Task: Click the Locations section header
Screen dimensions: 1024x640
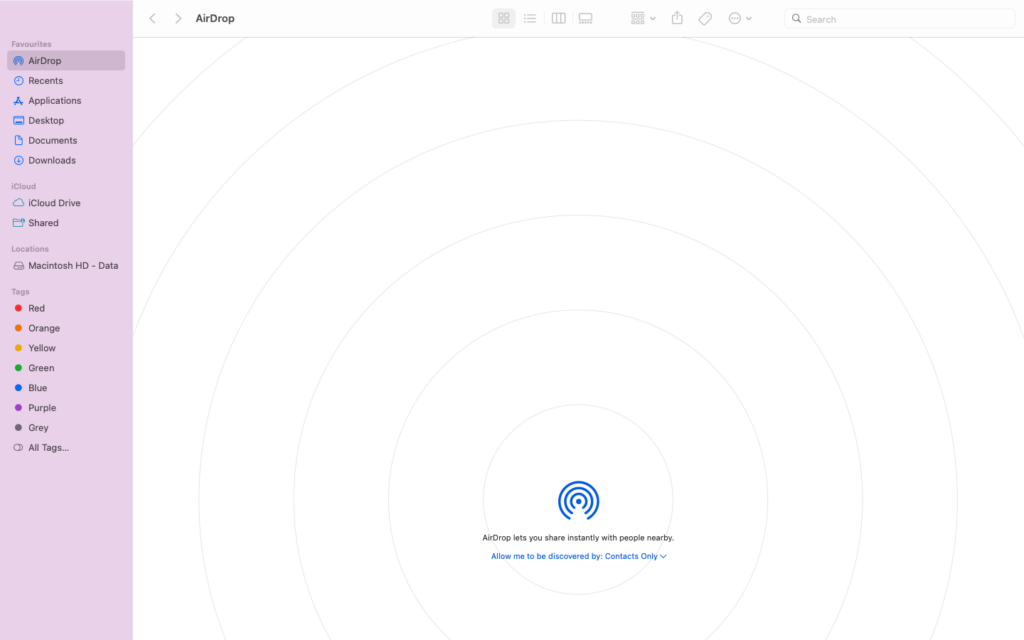Action: (30, 249)
